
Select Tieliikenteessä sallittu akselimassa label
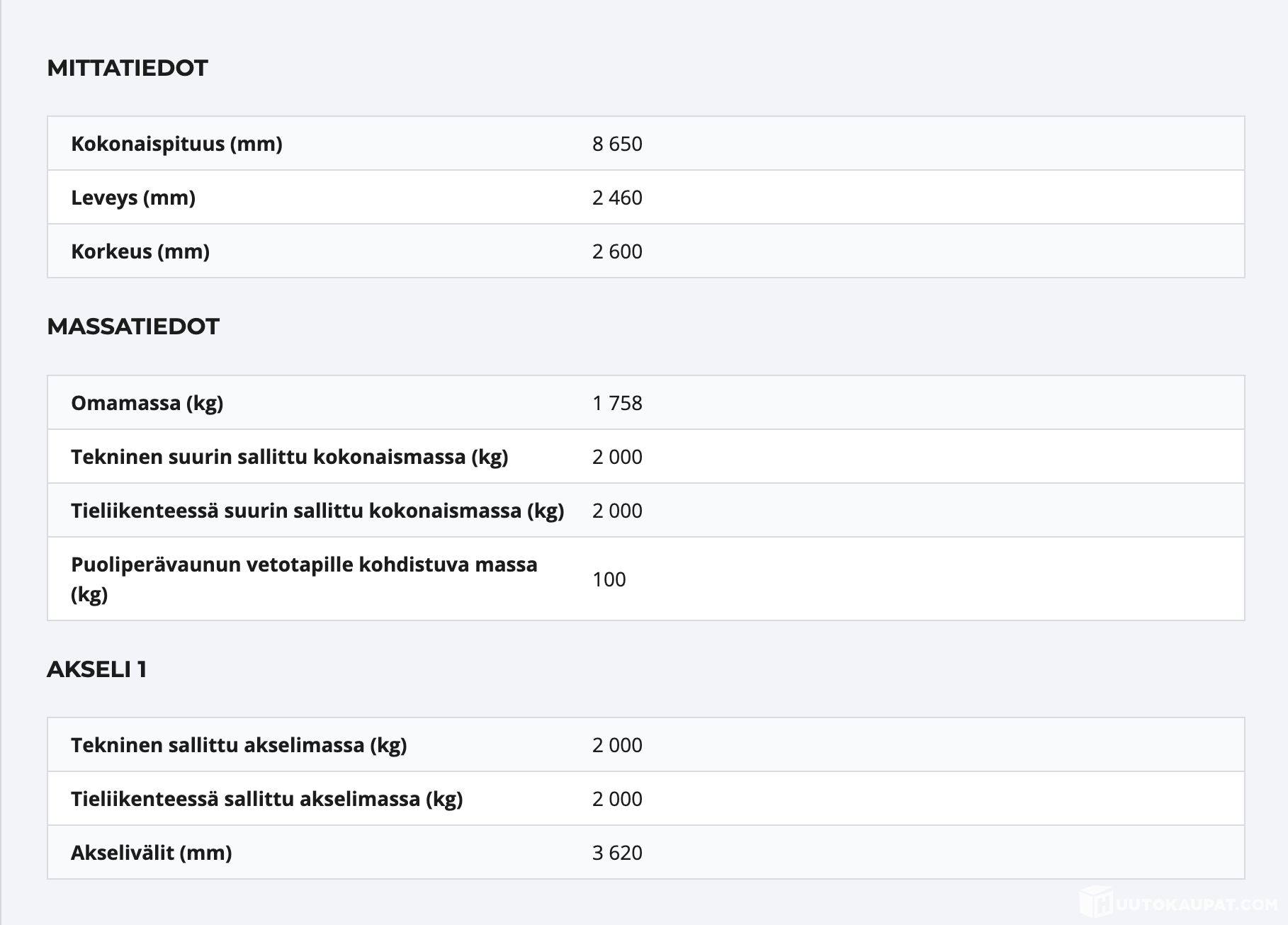pos(267,799)
